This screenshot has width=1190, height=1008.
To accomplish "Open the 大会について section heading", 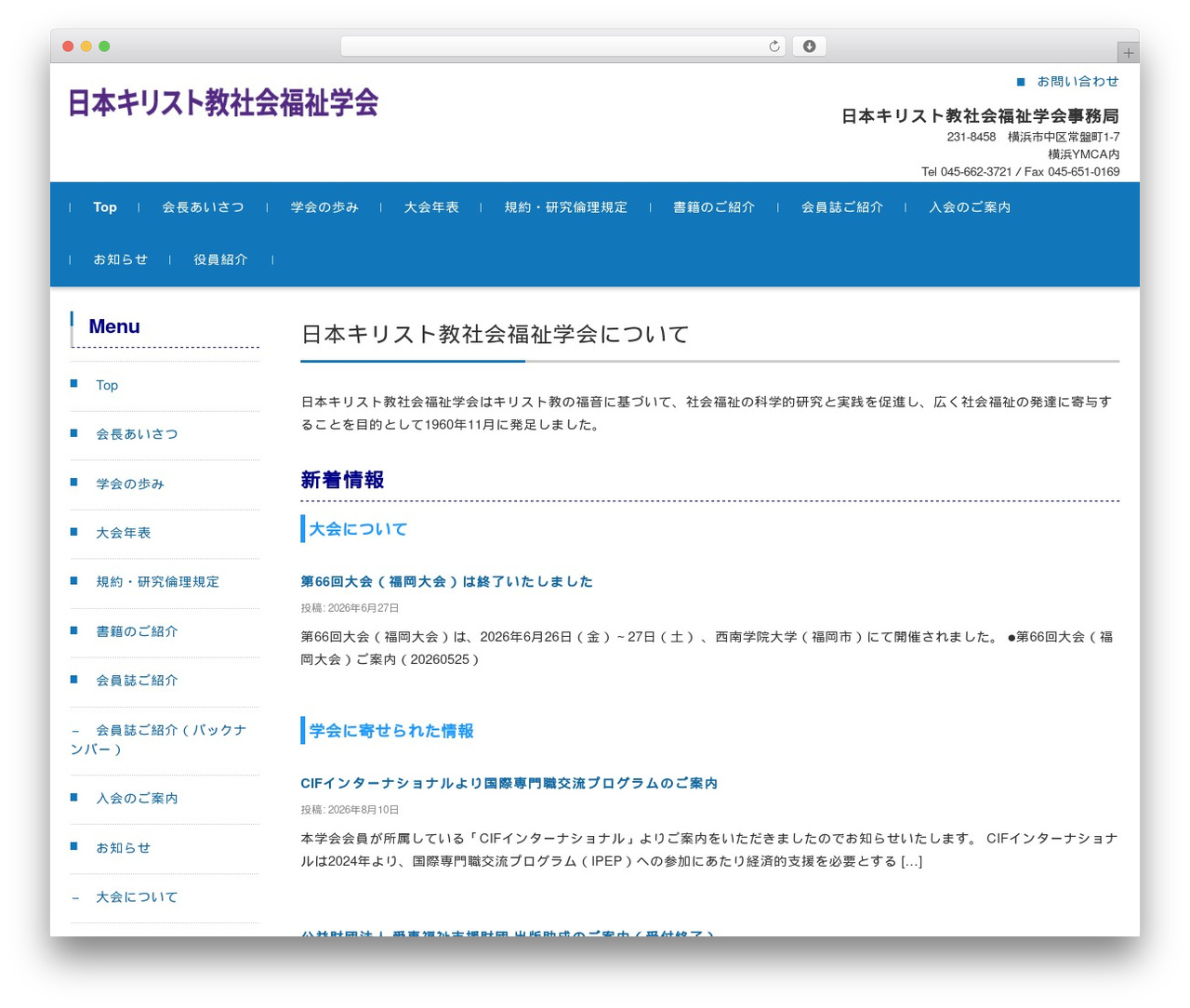I will pos(358,529).
